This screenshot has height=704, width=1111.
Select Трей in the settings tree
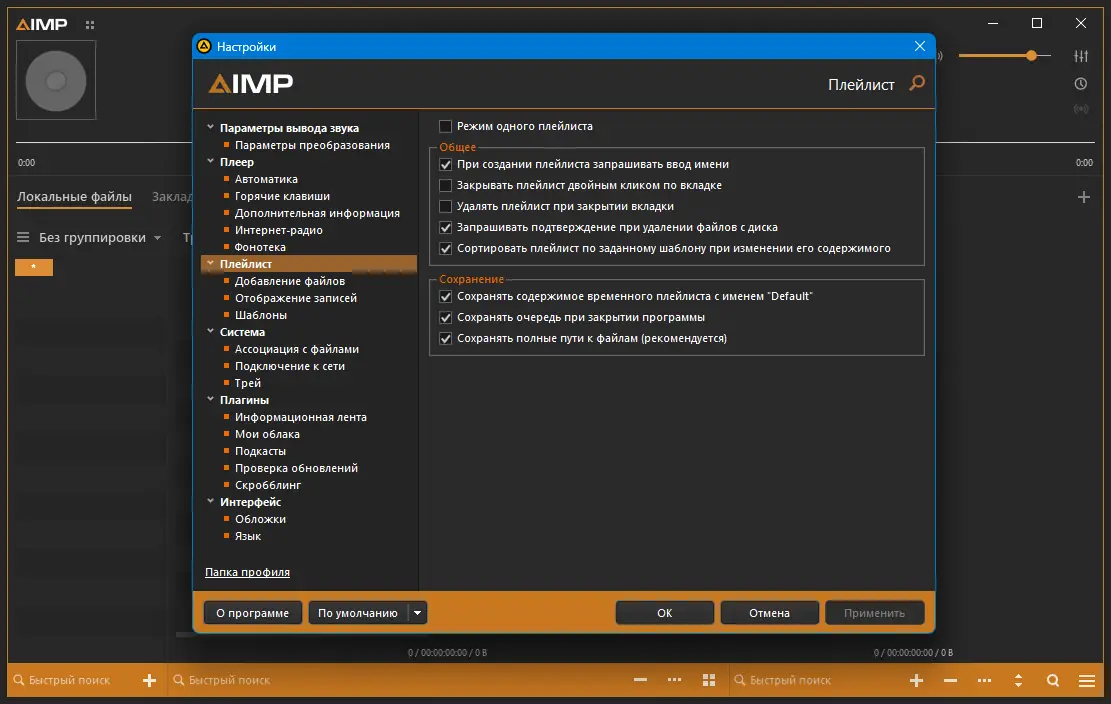click(x=247, y=383)
